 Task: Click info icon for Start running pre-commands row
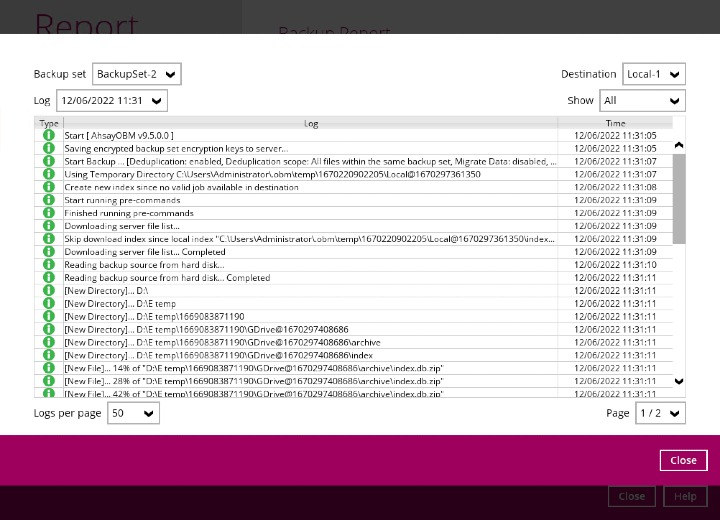pos(49,200)
